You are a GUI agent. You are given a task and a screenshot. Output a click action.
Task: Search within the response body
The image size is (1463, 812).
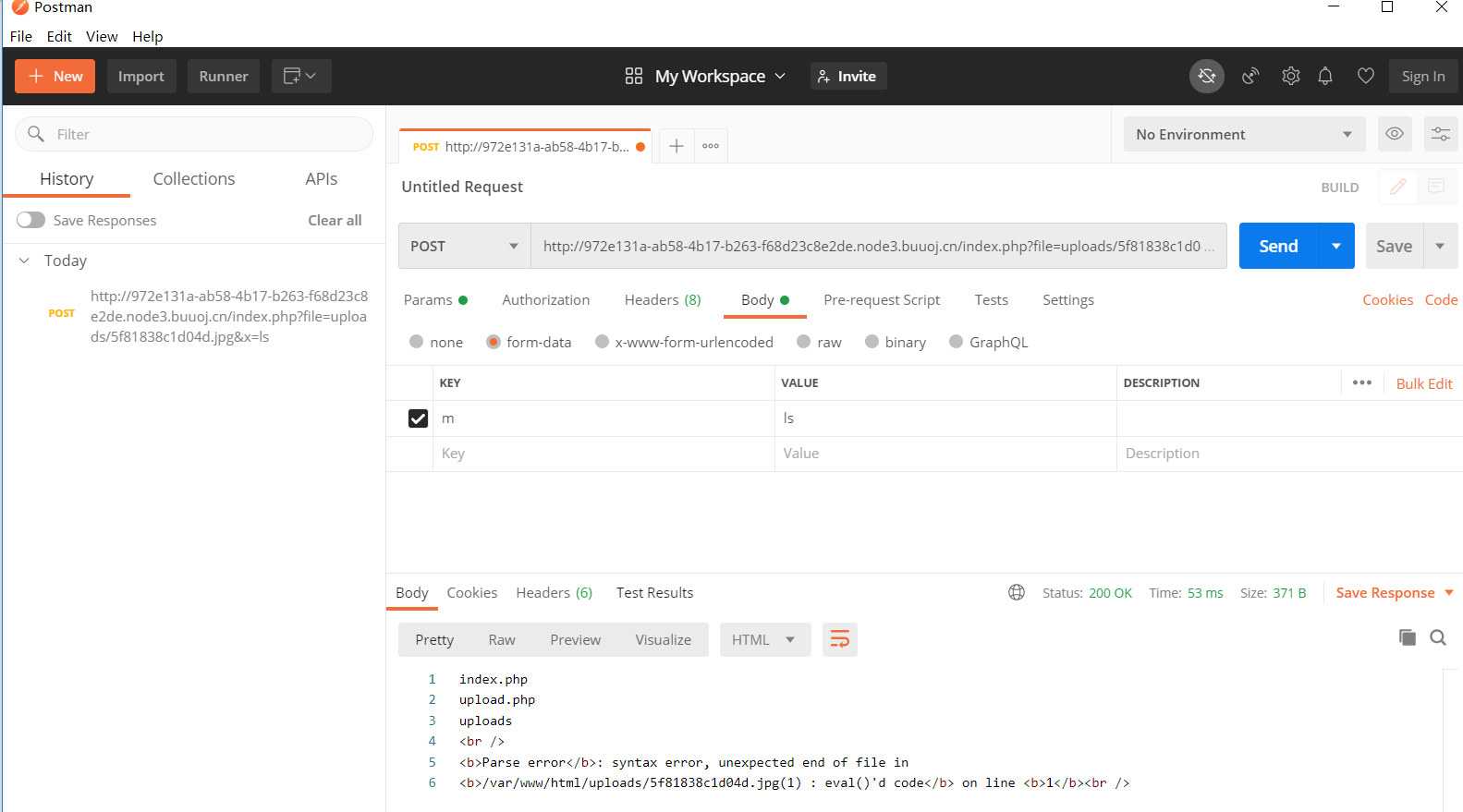(1438, 637)
